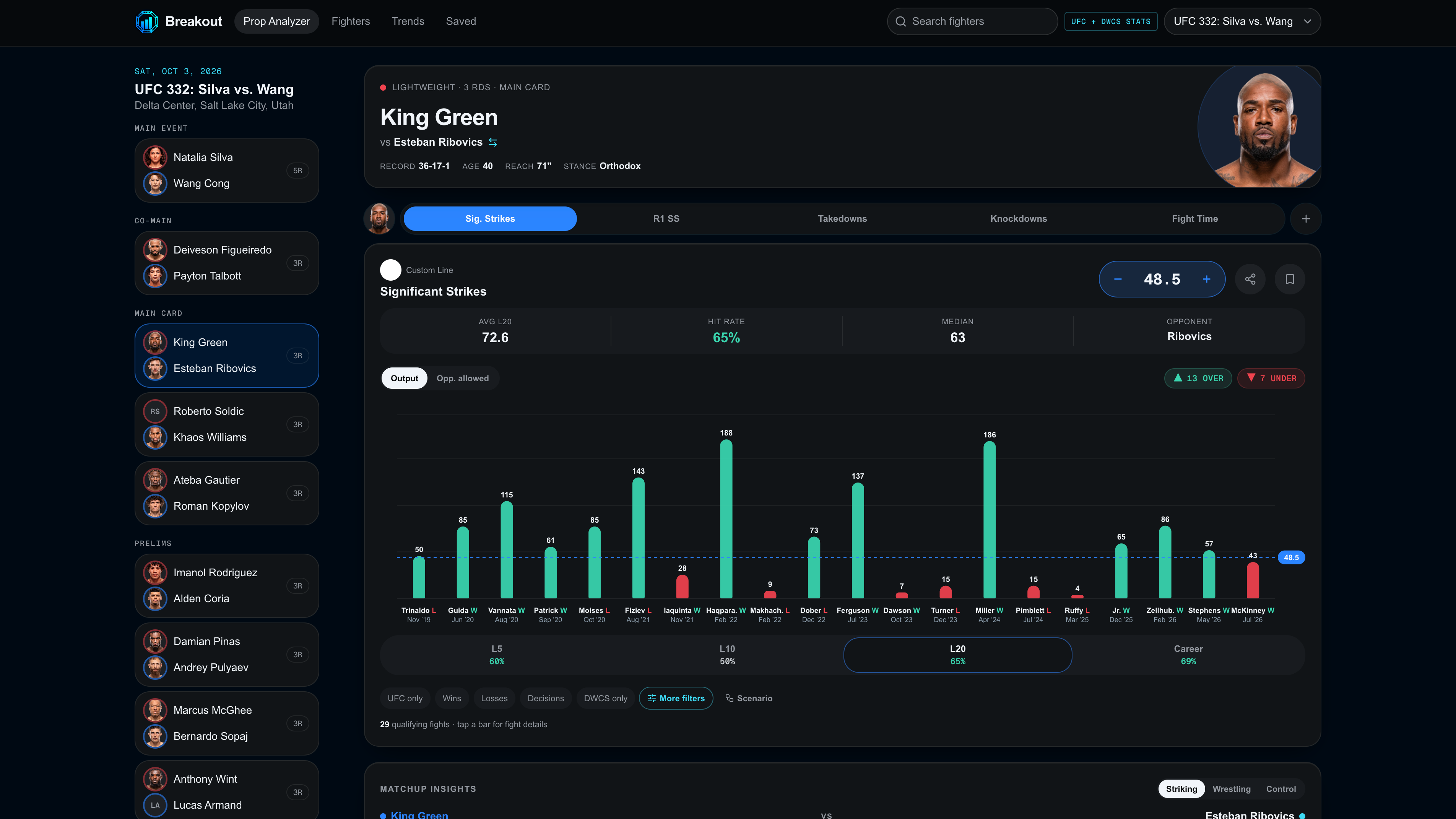
Task: Select the L5 sample range
Action: (x=497, y=655)
